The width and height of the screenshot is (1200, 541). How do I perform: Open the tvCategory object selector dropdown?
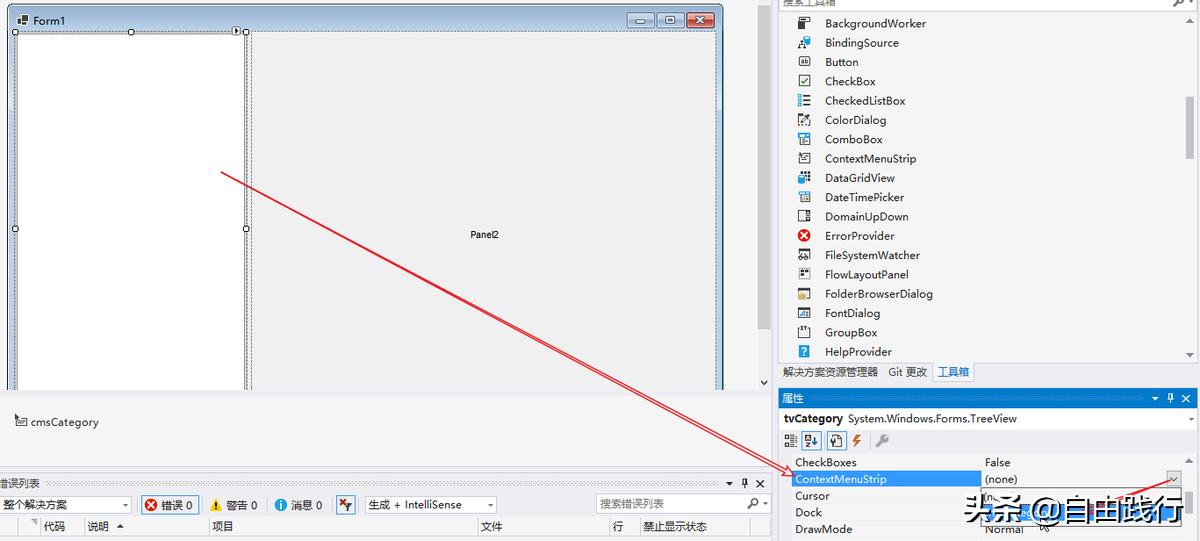1189,419
